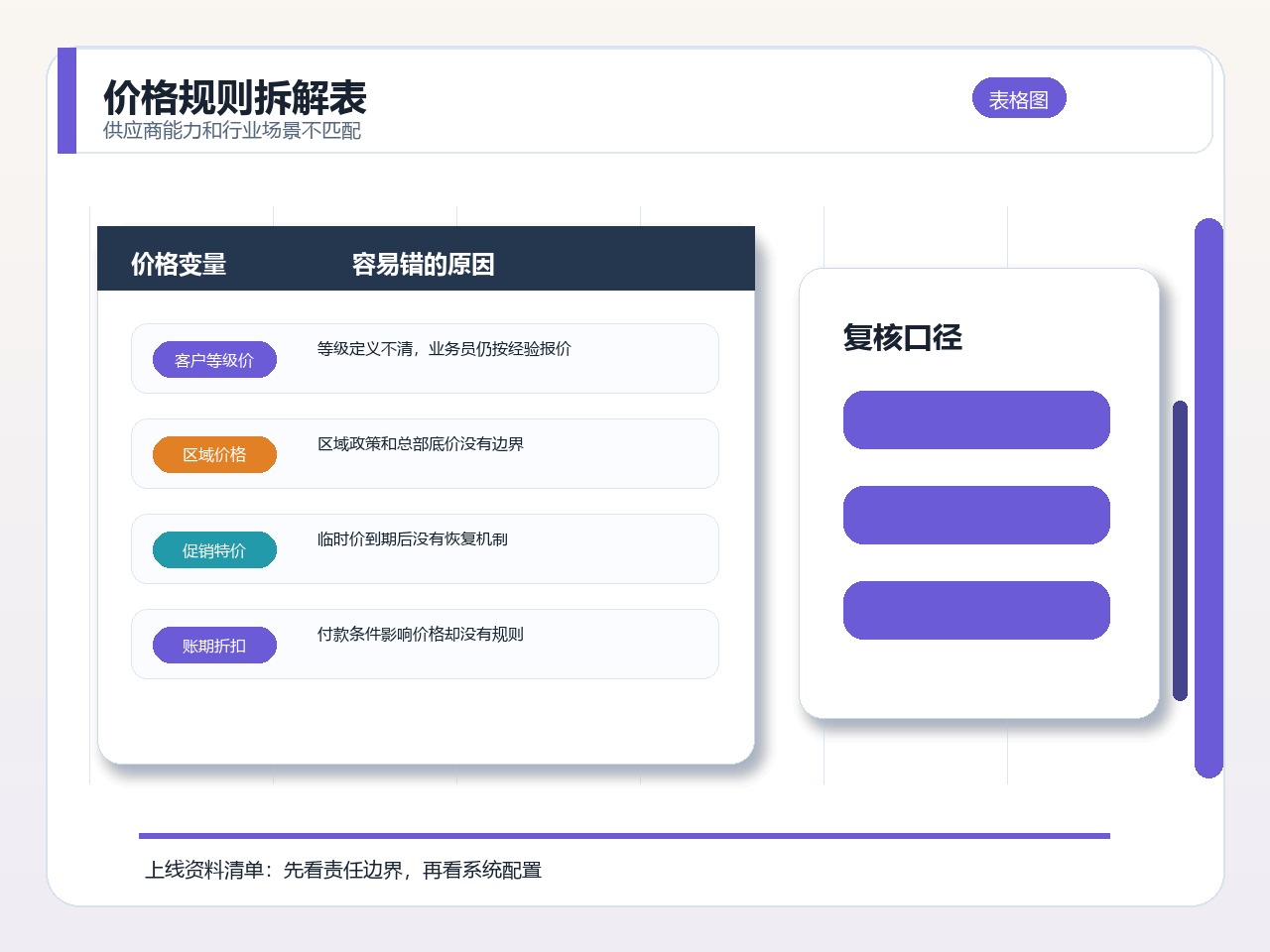This screenshot has width=1270, height=952.
Task: Select the 客户等级价 tag
Action: pyautogui.click(x=214, y=360)
